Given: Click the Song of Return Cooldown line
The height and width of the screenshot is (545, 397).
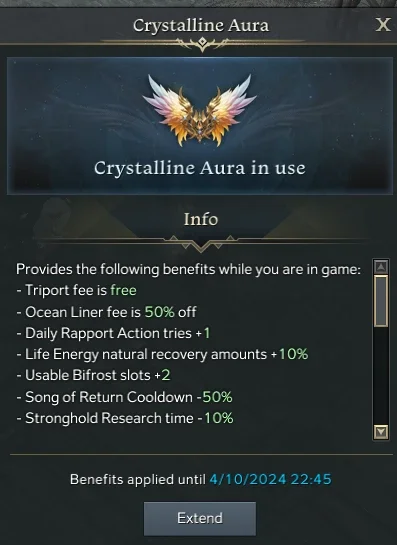Looking at the screenshot, I should [124, 397].
